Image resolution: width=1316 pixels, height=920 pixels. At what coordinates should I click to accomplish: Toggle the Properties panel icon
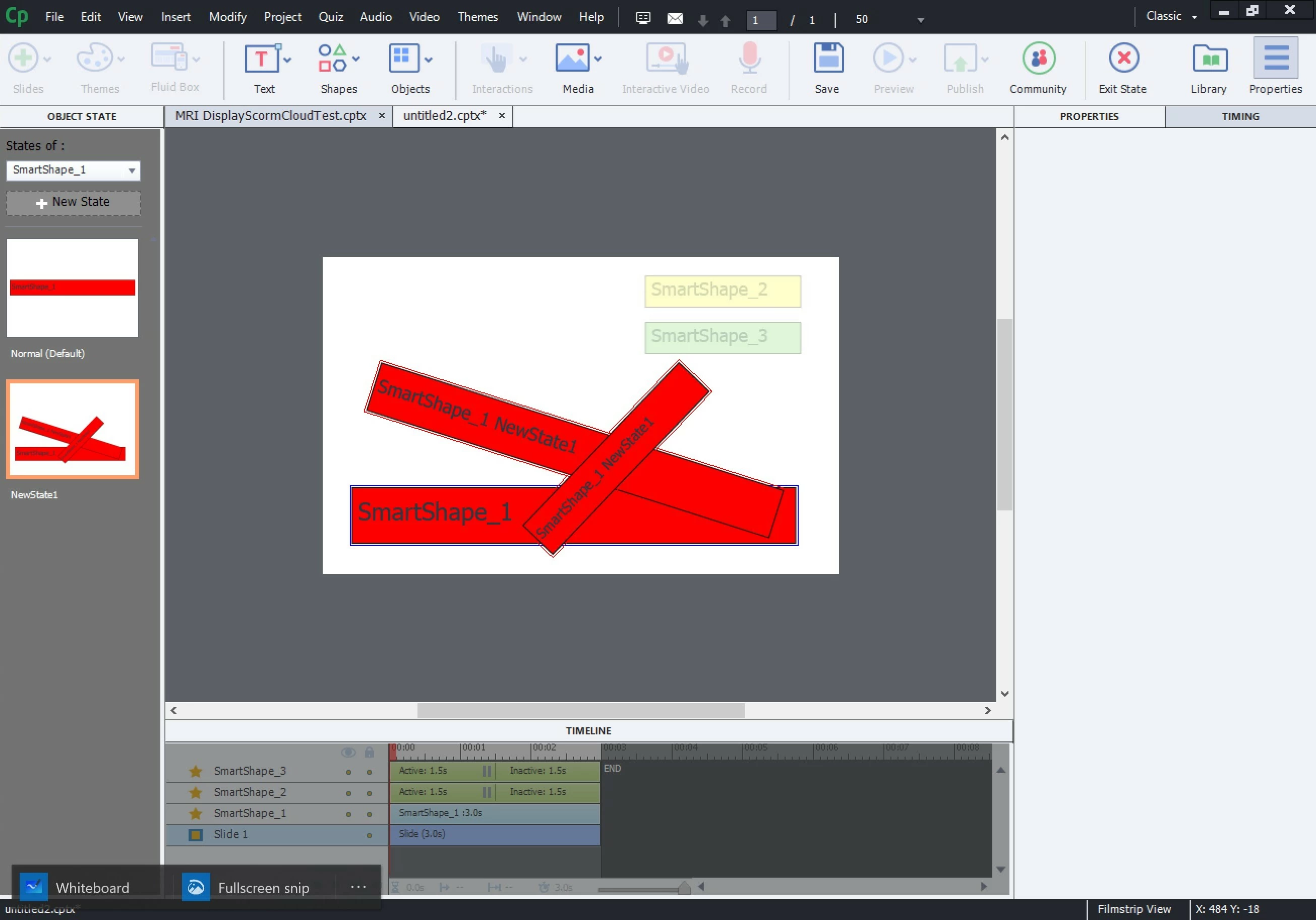click(x=1275, y=58)
